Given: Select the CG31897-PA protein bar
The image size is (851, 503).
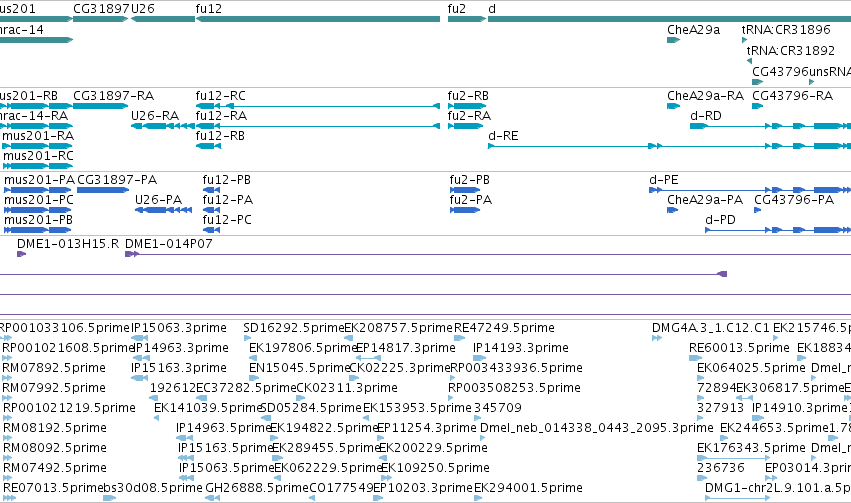Looking at the screenshot, I should 103,190.
